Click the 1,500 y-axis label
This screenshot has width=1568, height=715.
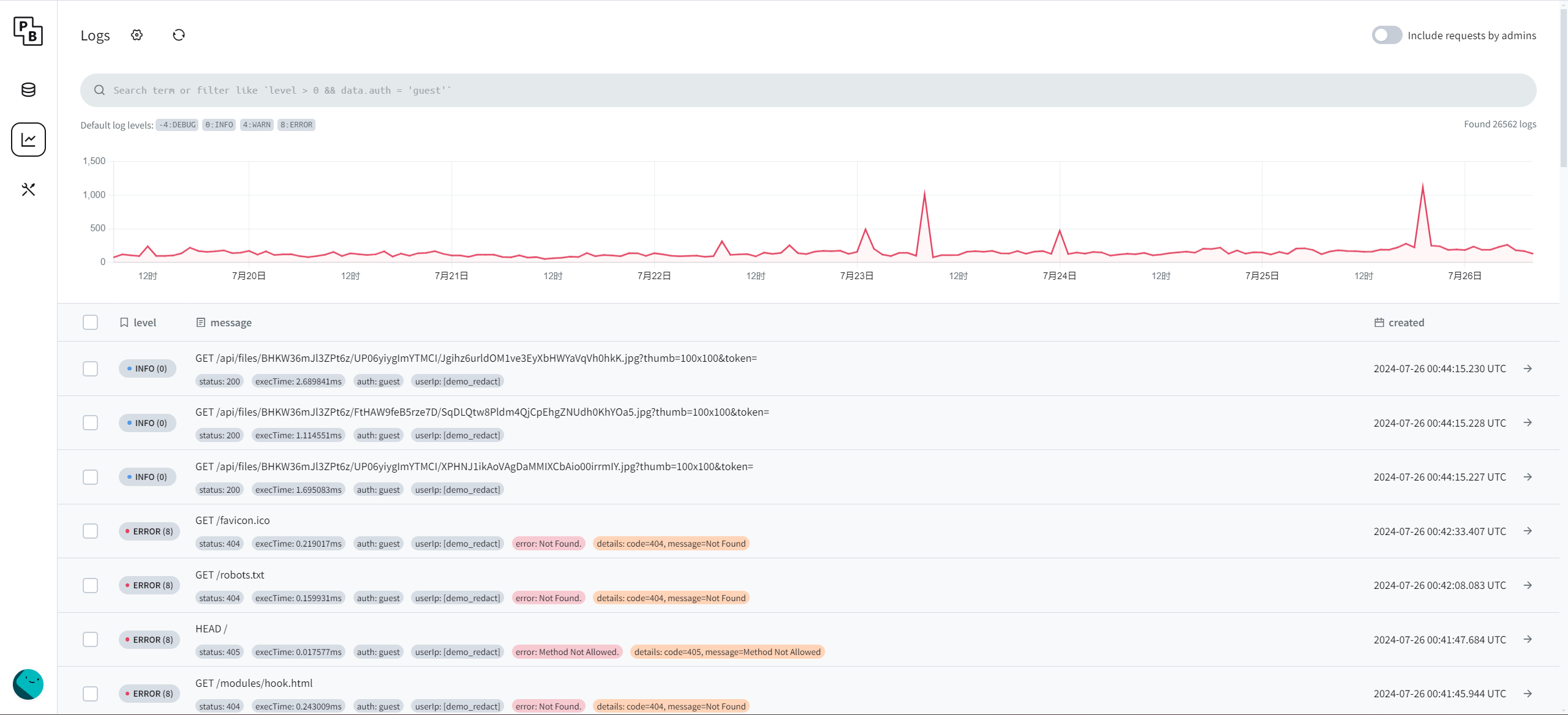(x=94, y=161)
